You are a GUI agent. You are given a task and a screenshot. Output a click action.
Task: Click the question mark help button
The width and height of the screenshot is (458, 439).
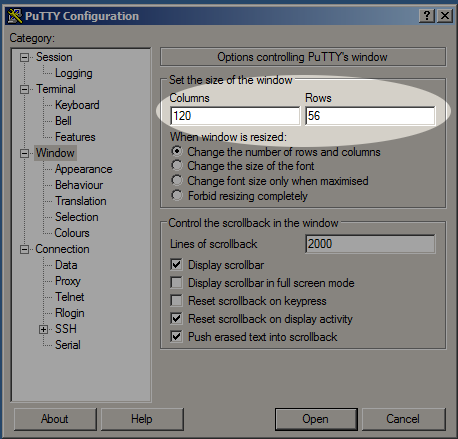pyautogui.click(x=427, y=16)
